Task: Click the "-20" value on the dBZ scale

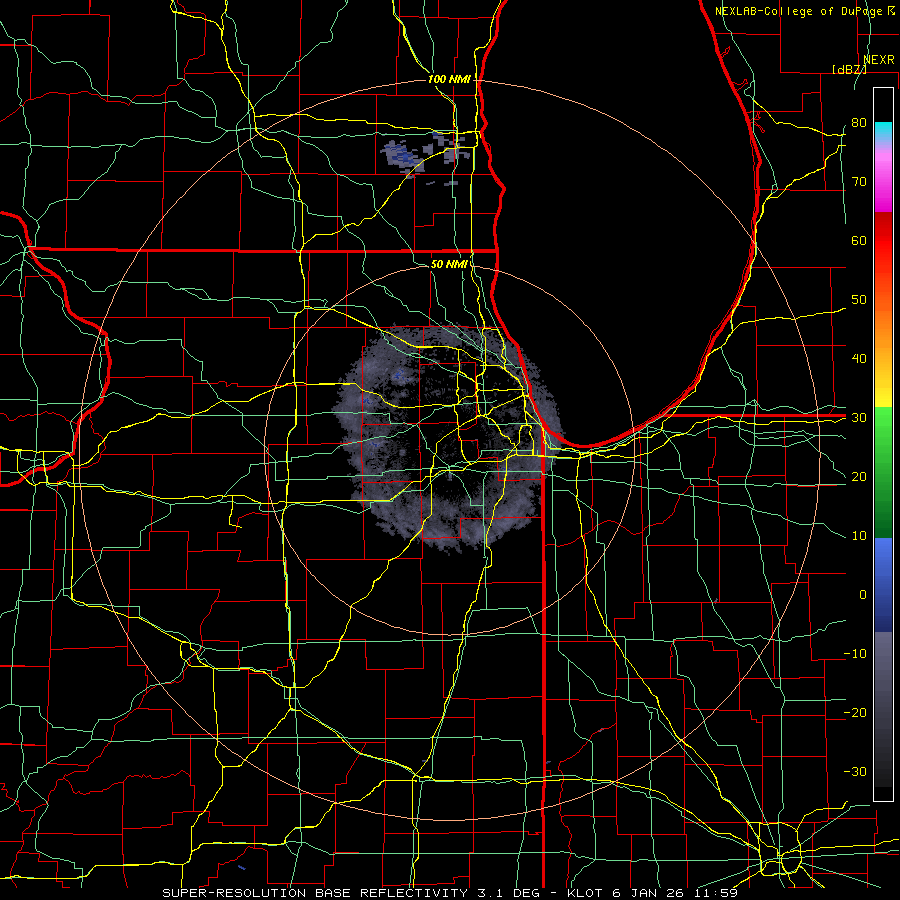Action: tap(855, 712)
